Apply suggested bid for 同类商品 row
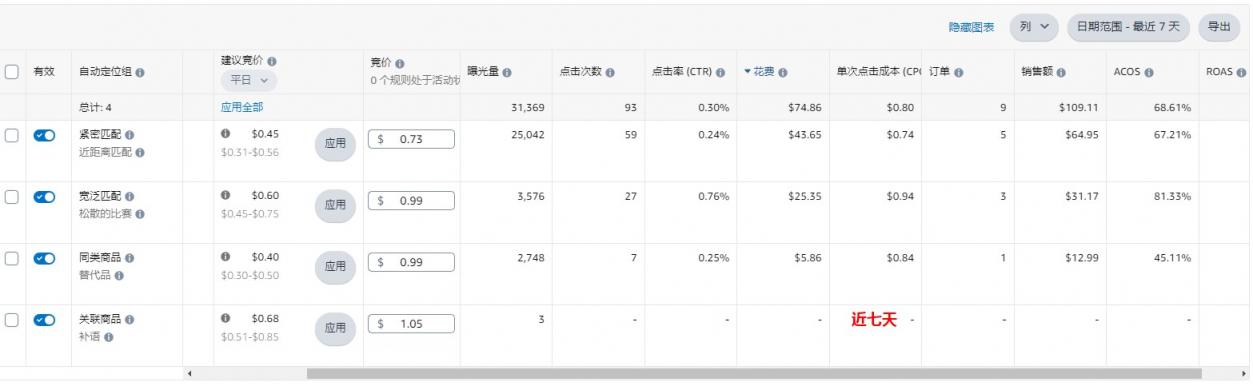The height and width of the screenshot is (386, 1253). (335, 267)
